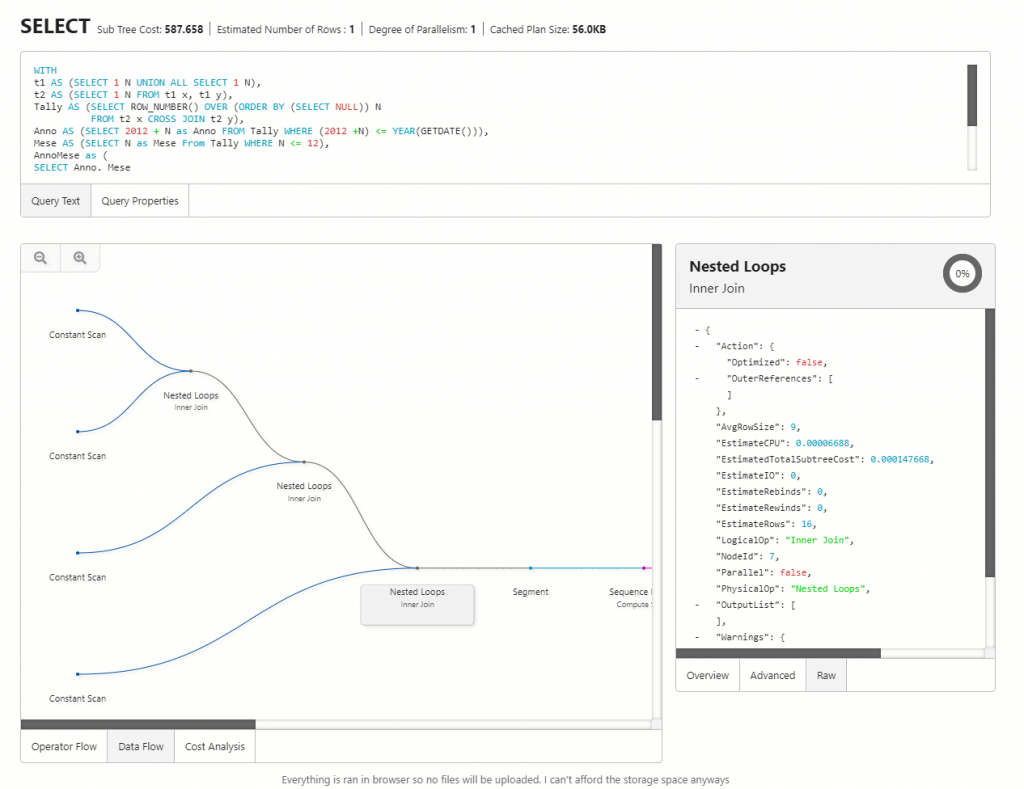
Task: Open the Advanced details tab
Action: (x=772, y=676)
